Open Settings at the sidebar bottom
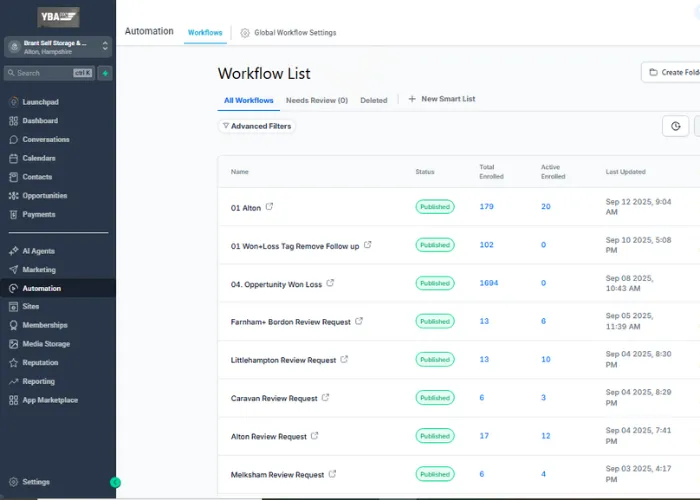Screen dimensions: 700x500 tap(36, 482)
